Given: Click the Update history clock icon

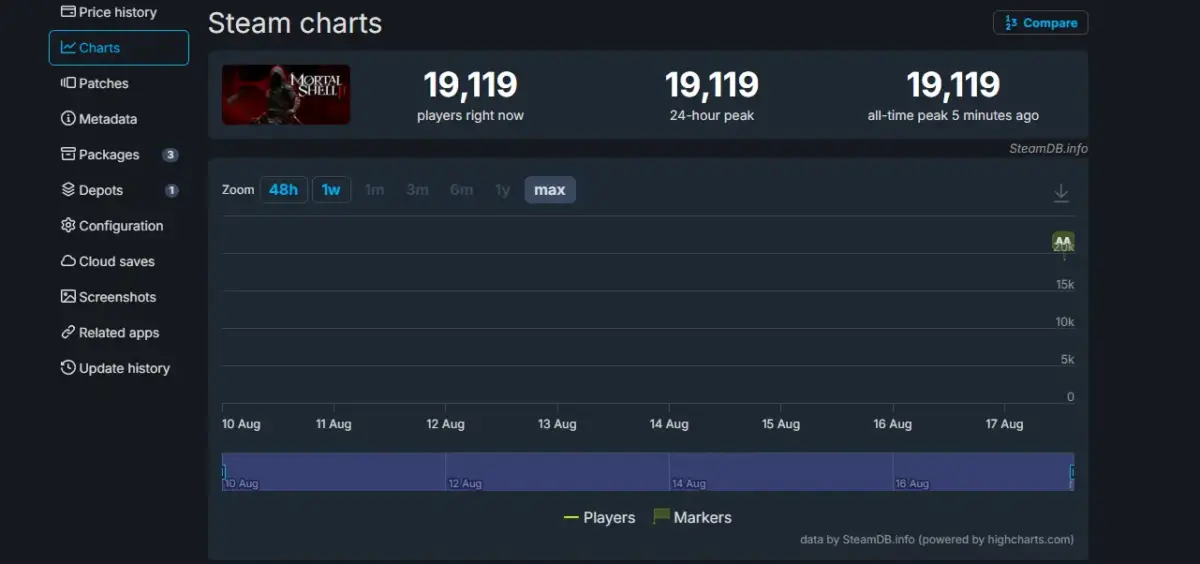Looking at the screenshot, I should pyautogui.click(x=68, y=368).
